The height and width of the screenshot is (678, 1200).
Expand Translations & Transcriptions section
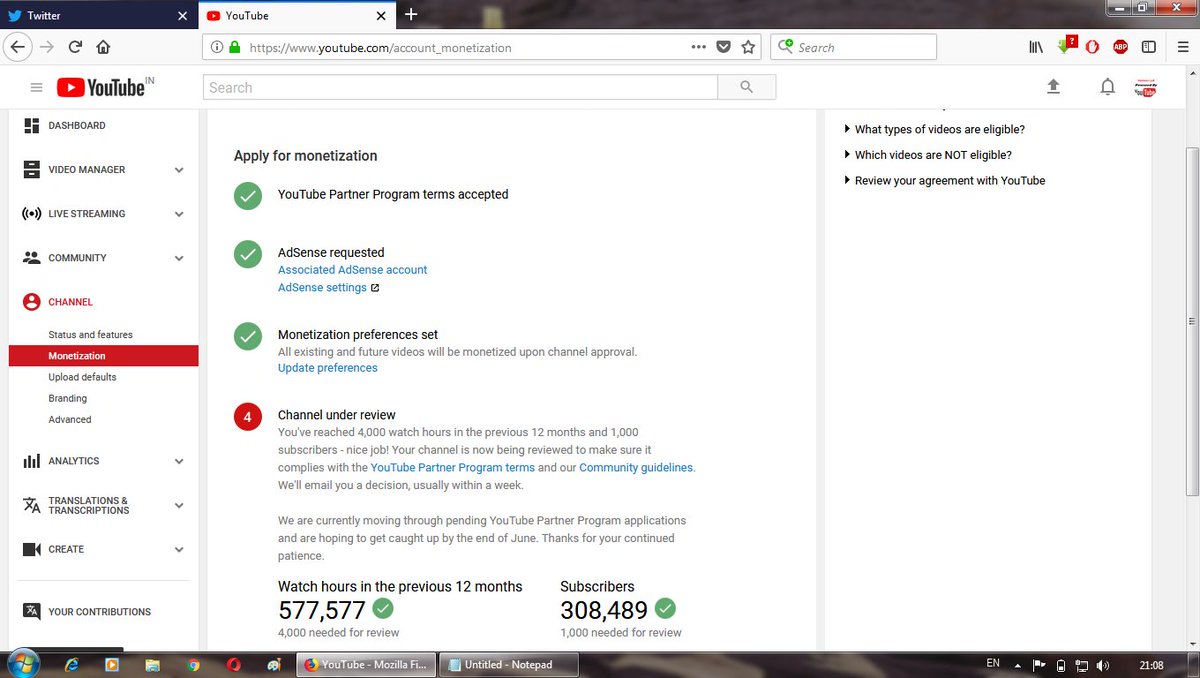pos(179,506)
